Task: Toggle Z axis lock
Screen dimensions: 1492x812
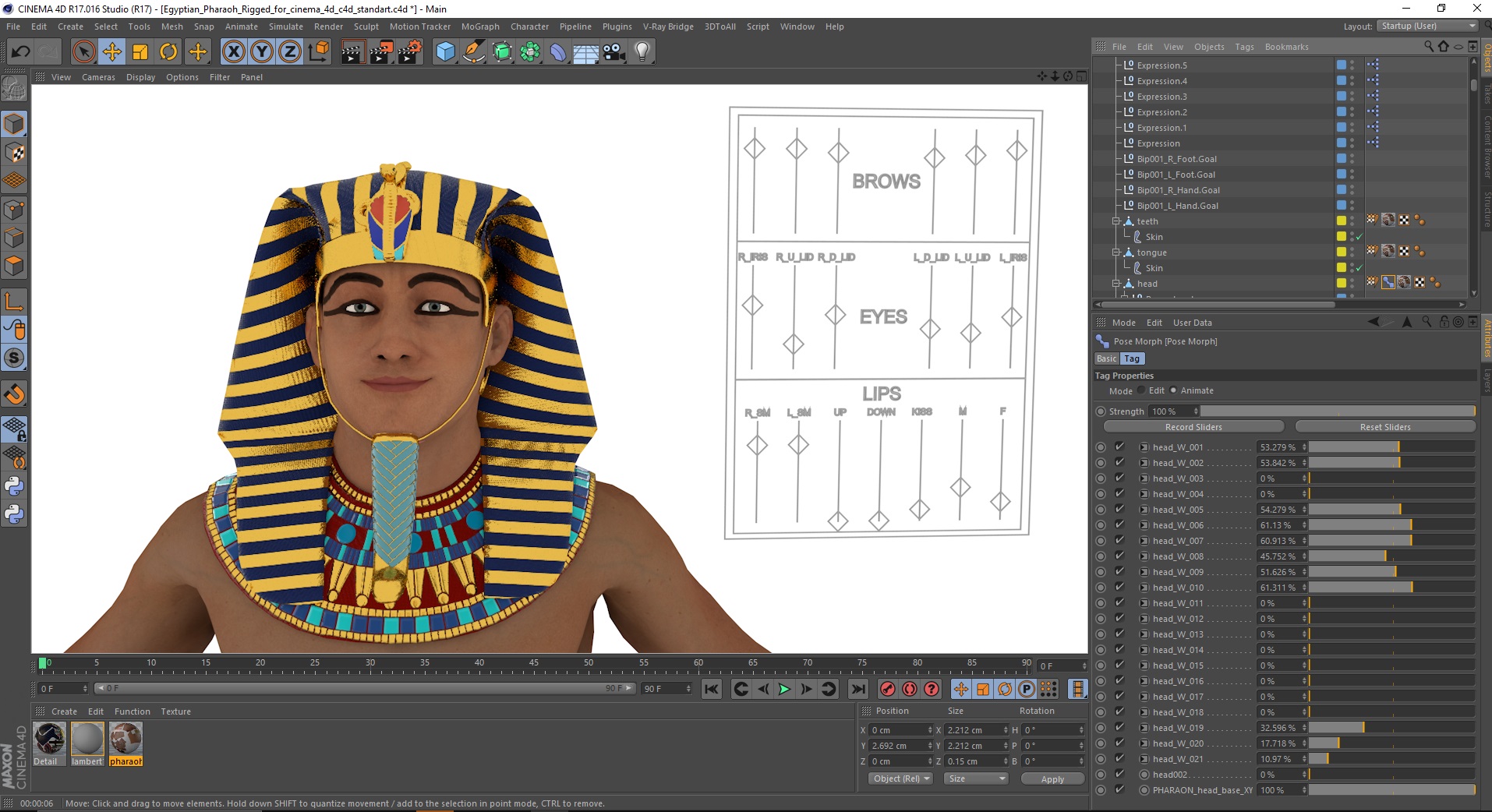Action: click(289, 52)
